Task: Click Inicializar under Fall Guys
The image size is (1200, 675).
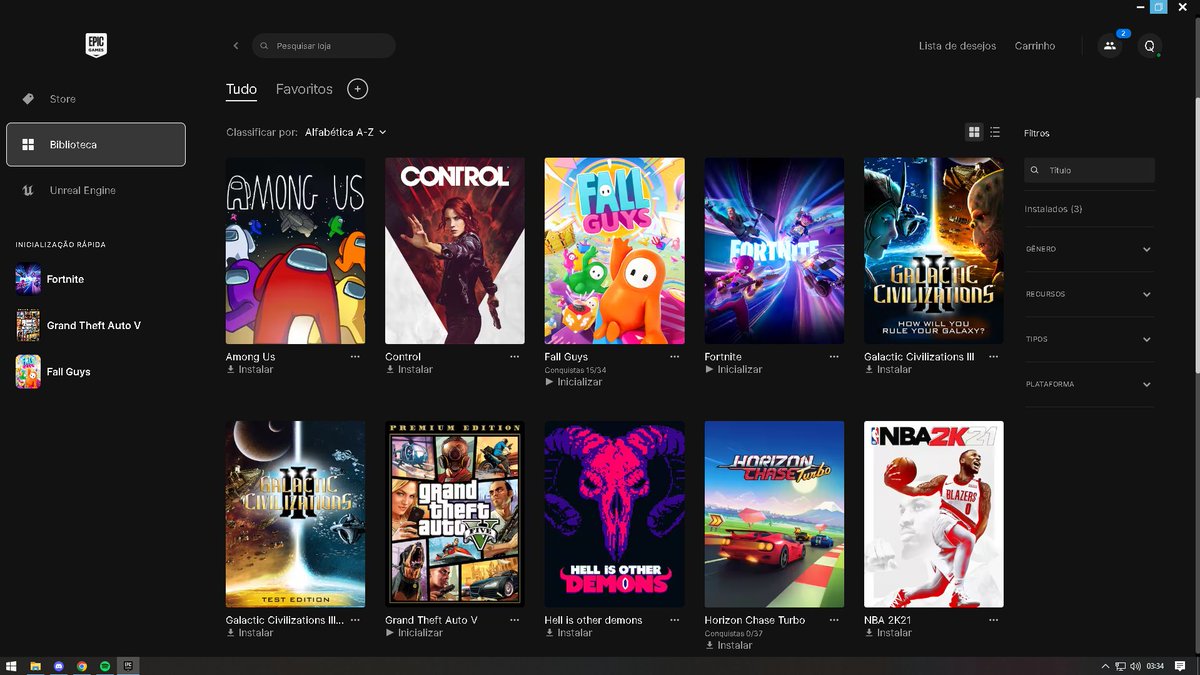Action: tap(574, 382)
